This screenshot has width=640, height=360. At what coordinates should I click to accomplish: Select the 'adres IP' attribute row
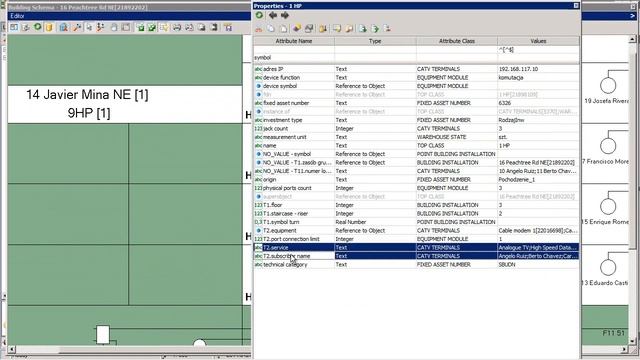pos(416,69)
